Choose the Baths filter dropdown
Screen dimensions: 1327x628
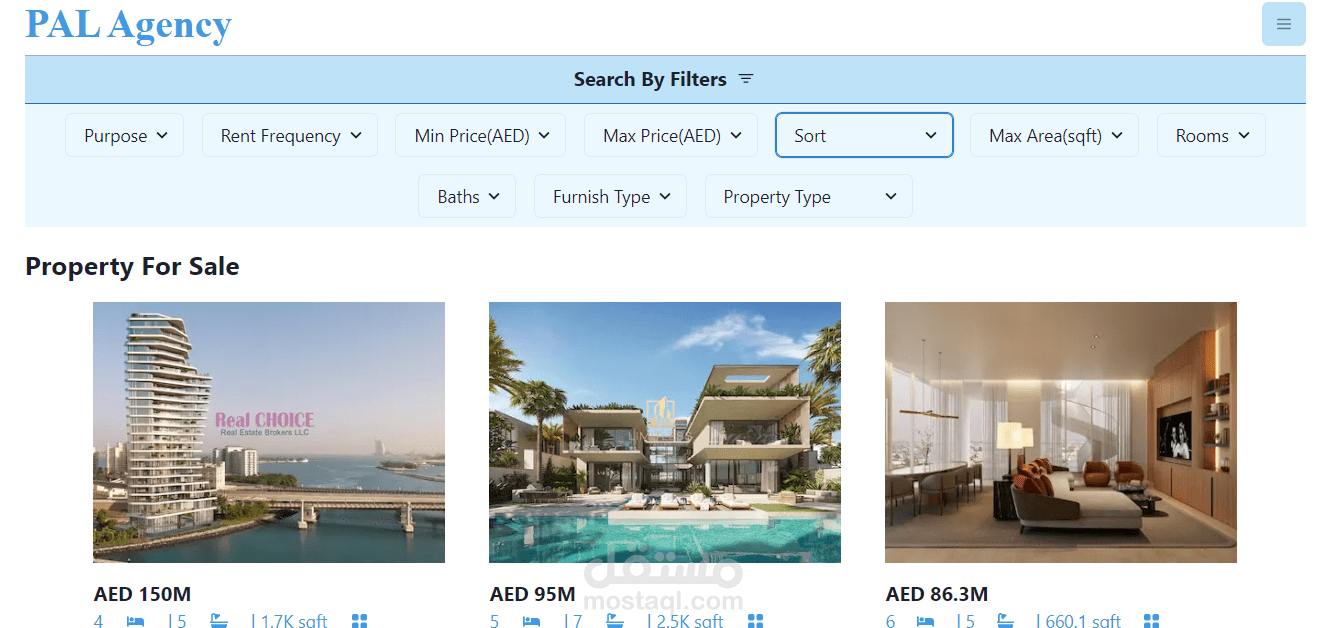coord(467,196)
